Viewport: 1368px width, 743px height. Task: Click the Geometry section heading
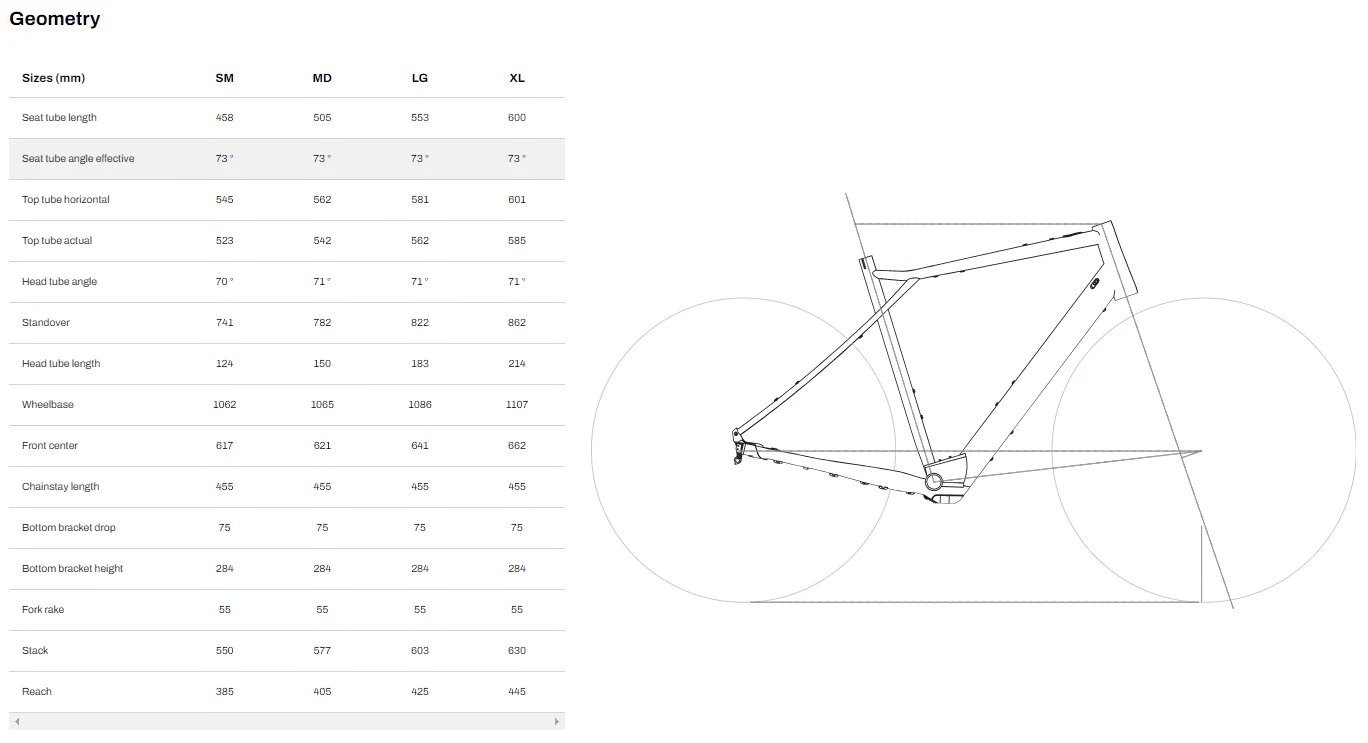[55, 19]
